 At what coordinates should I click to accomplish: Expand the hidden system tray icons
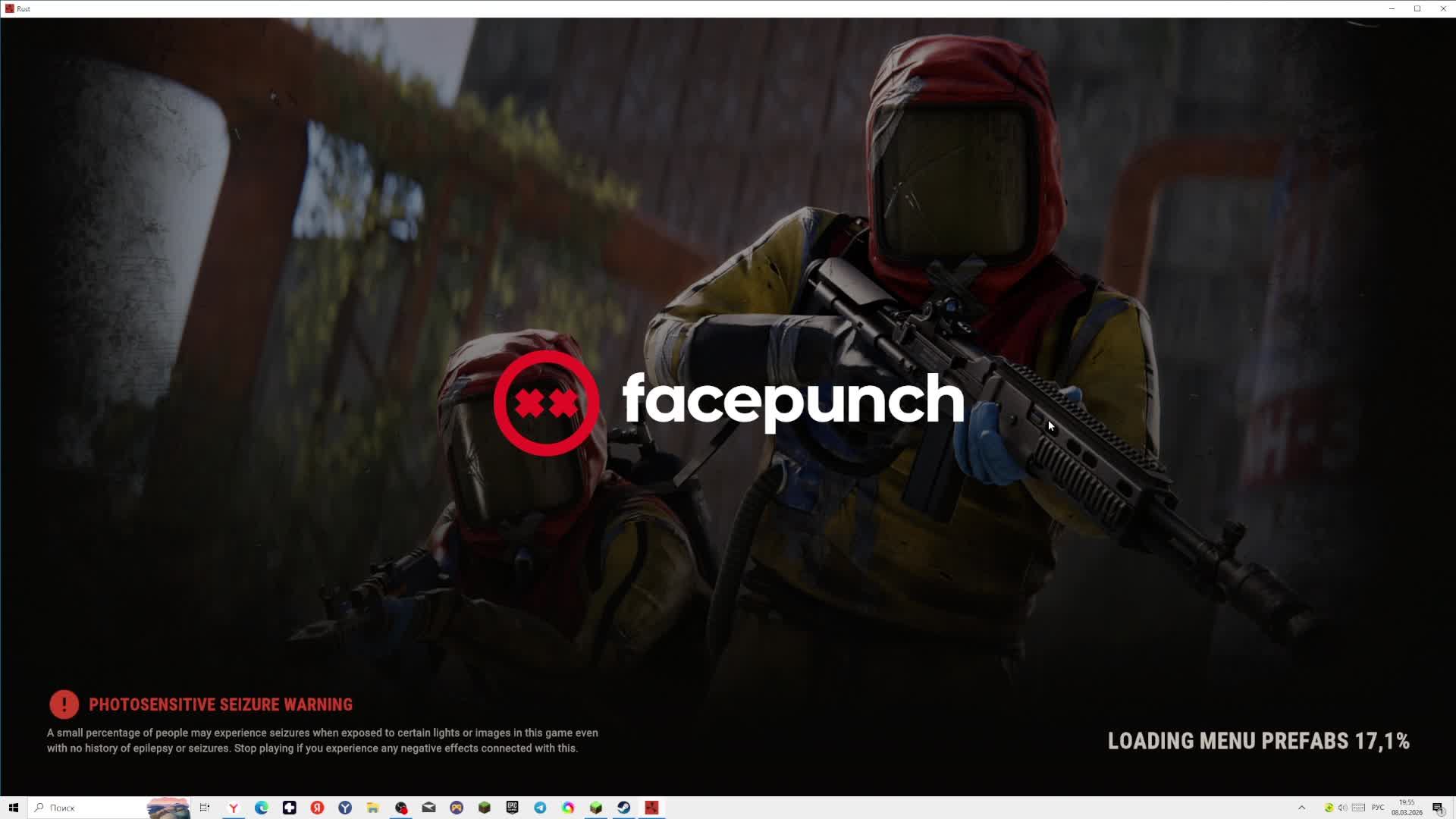pos(1301,808)
